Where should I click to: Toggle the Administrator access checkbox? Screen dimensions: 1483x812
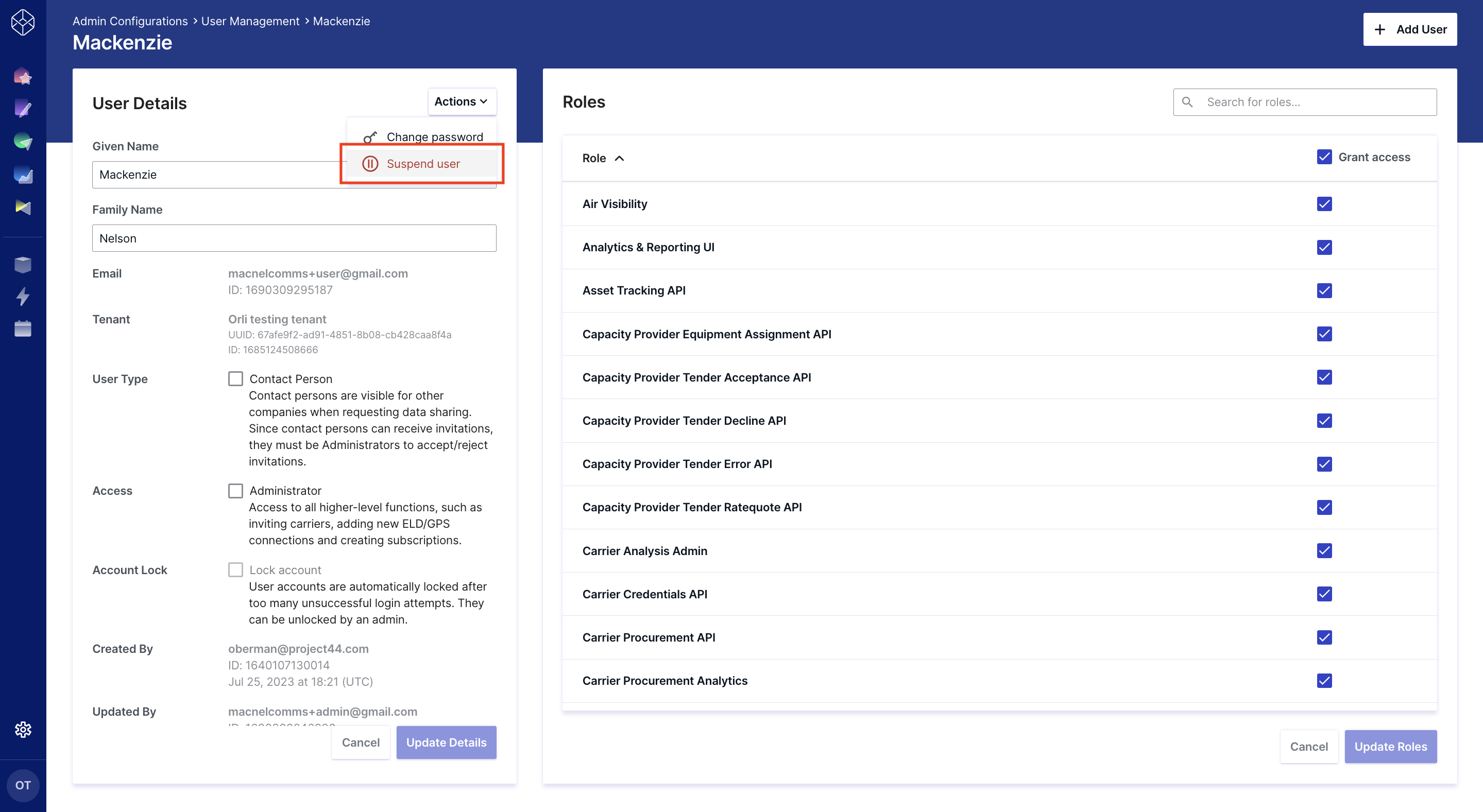[x=236, y=490]
